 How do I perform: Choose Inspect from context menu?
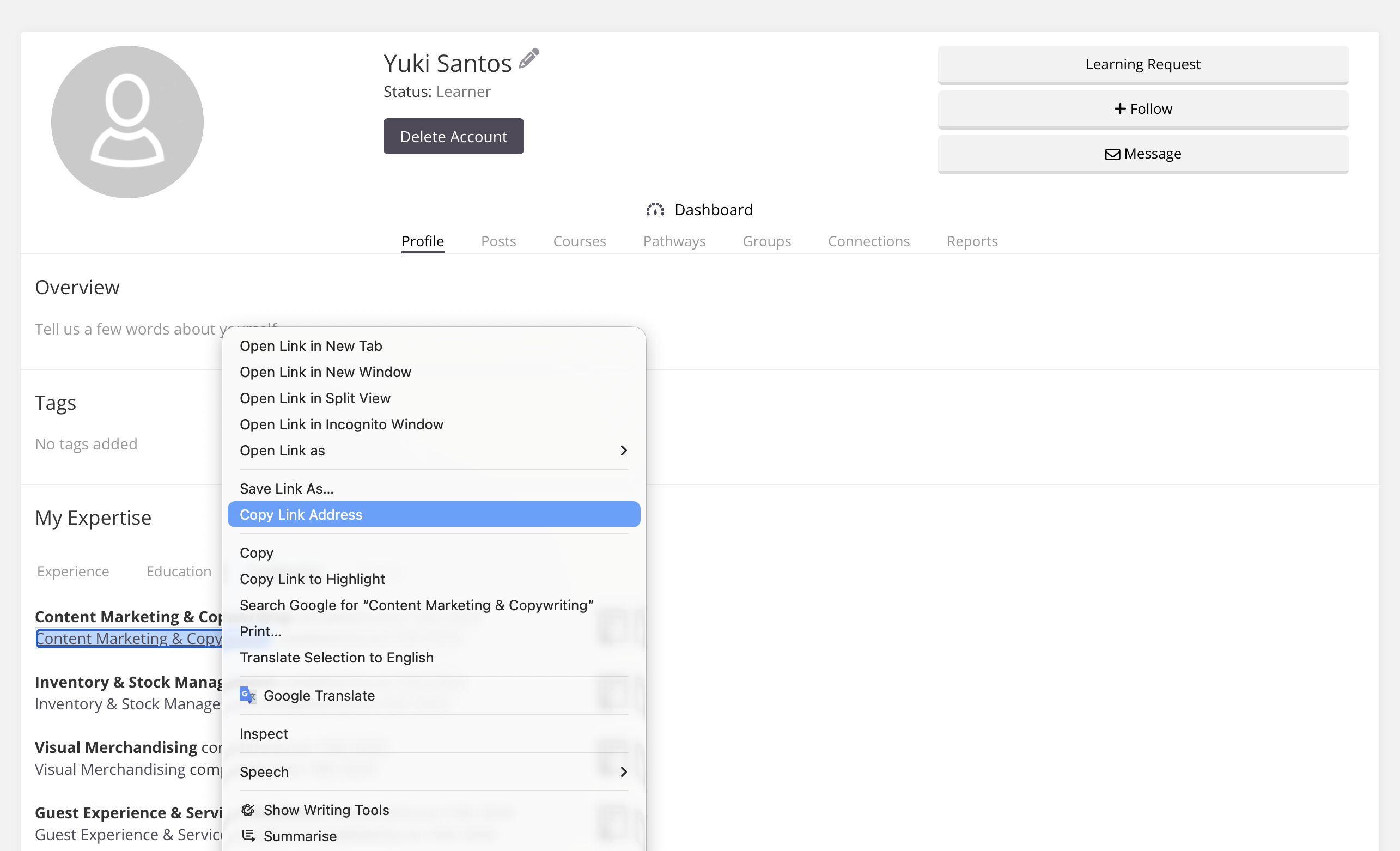pos(434,733)
